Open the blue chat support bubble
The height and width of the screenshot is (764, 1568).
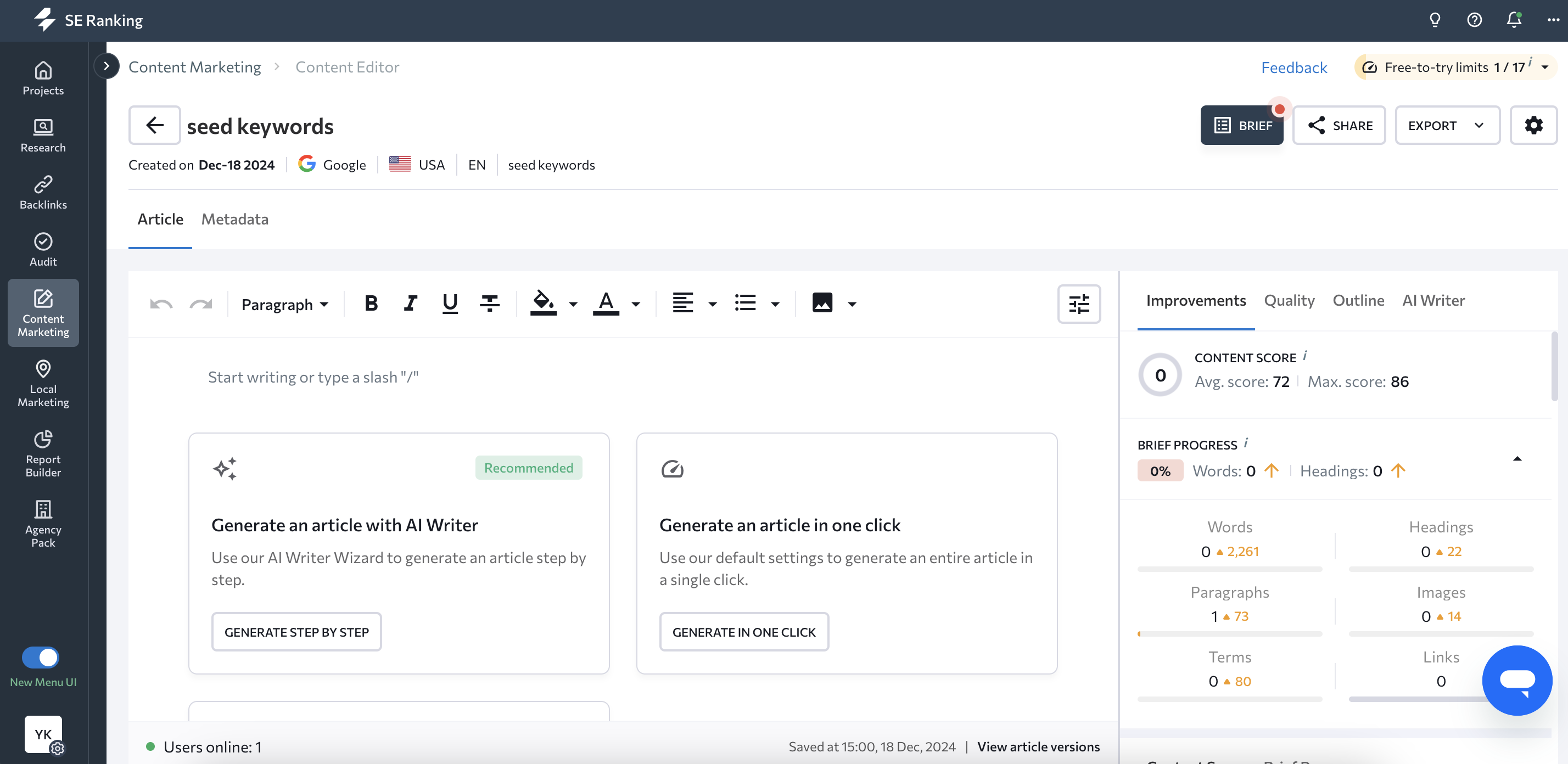pyautogui.click(x=1517, y=679)
